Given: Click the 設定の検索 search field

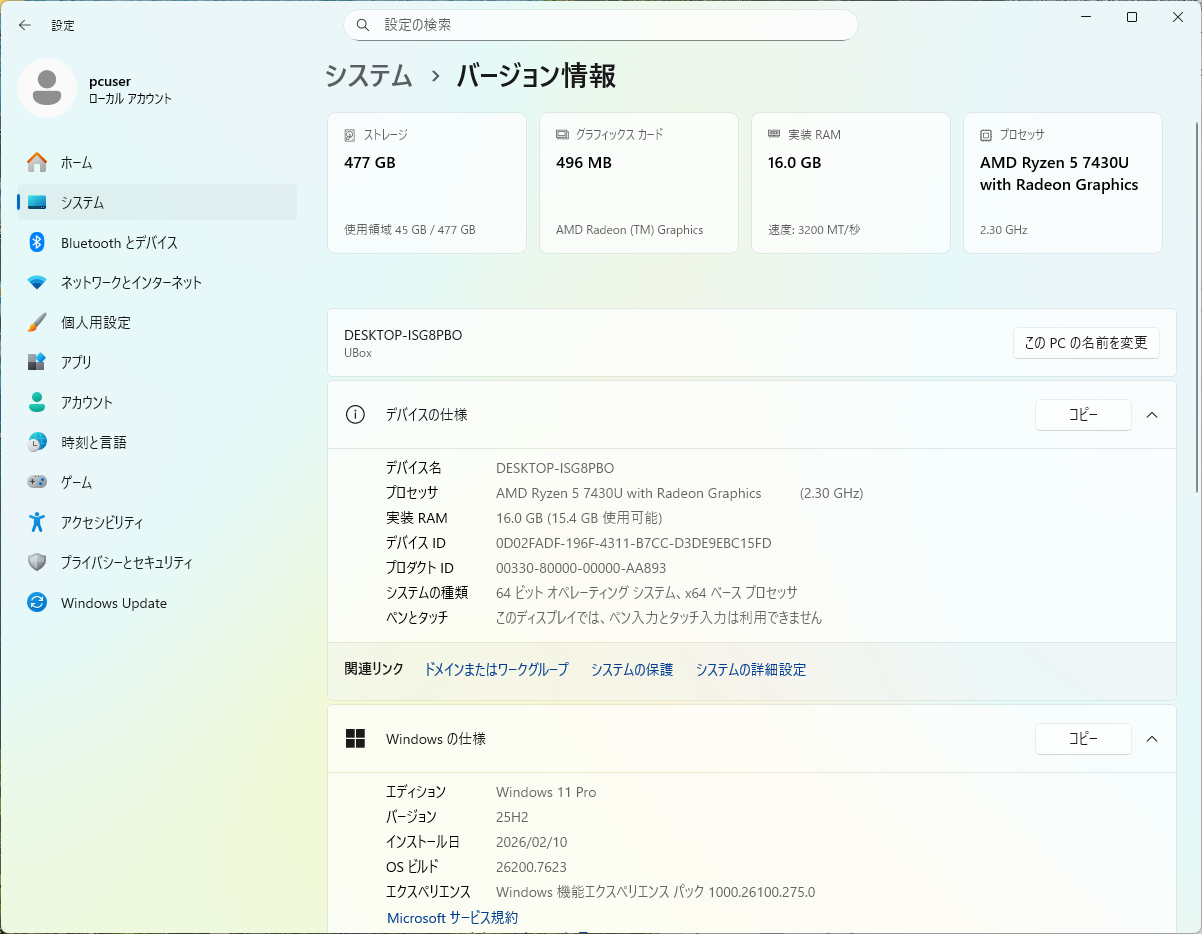Looking at the screenshot, I should click(600, 25).
